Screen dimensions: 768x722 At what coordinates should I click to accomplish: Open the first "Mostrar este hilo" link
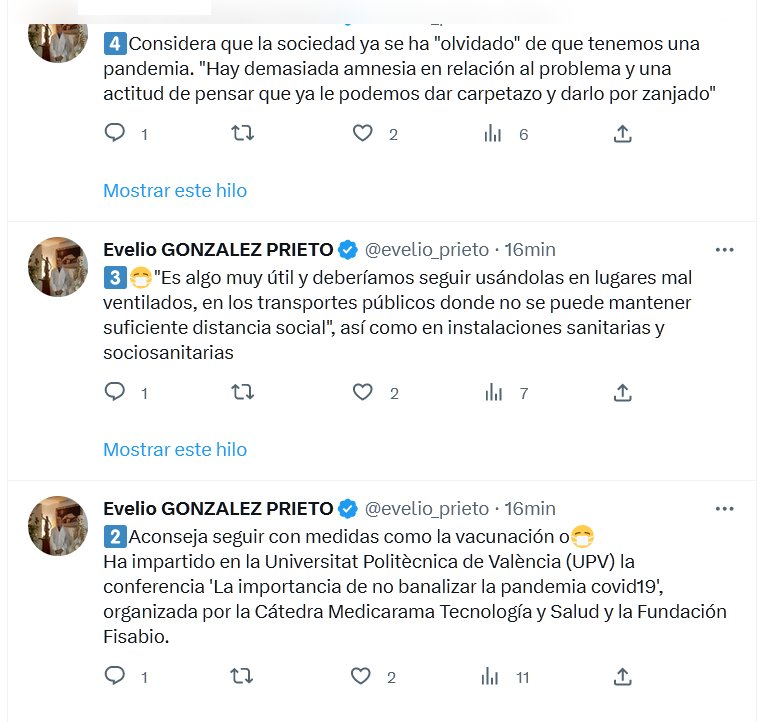[175, 190]
